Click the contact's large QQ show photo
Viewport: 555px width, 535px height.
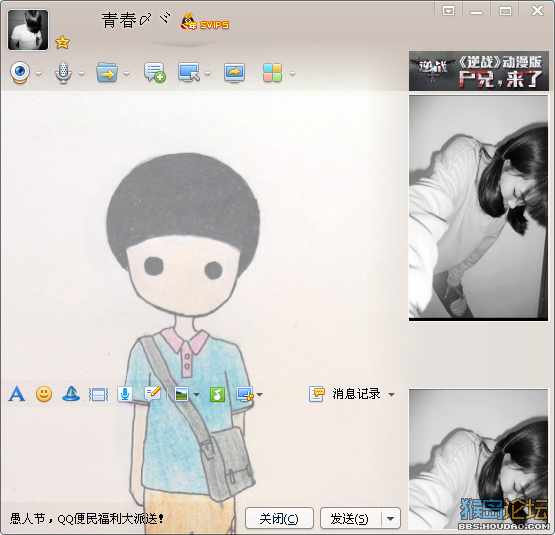[x=478, y=208]
